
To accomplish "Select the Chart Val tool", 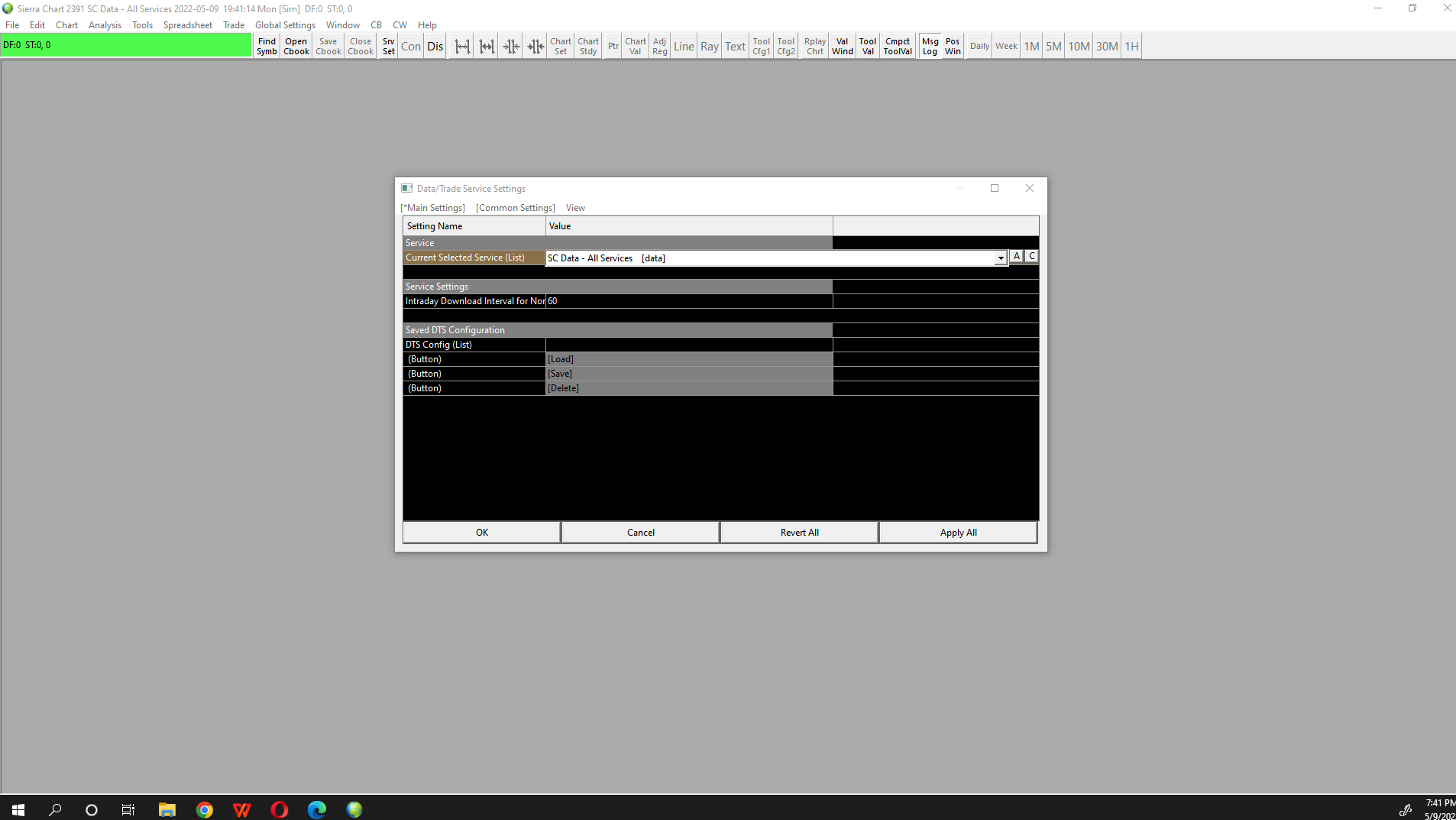I will (636, 47).
